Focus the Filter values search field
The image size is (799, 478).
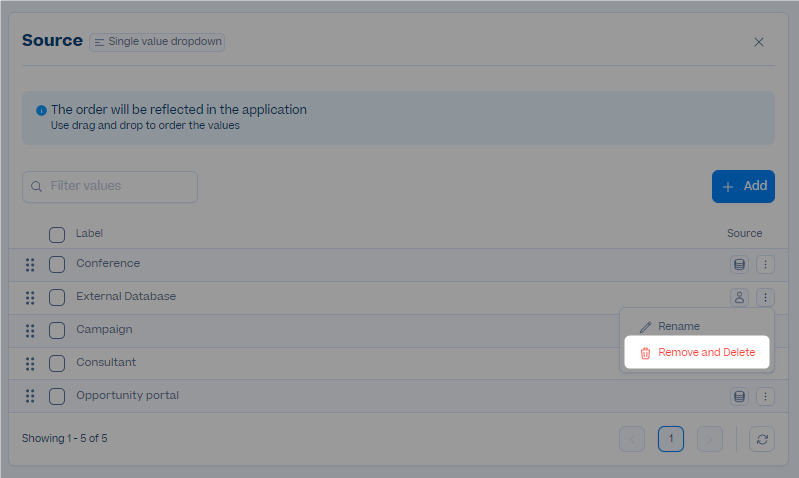(110, 187)
